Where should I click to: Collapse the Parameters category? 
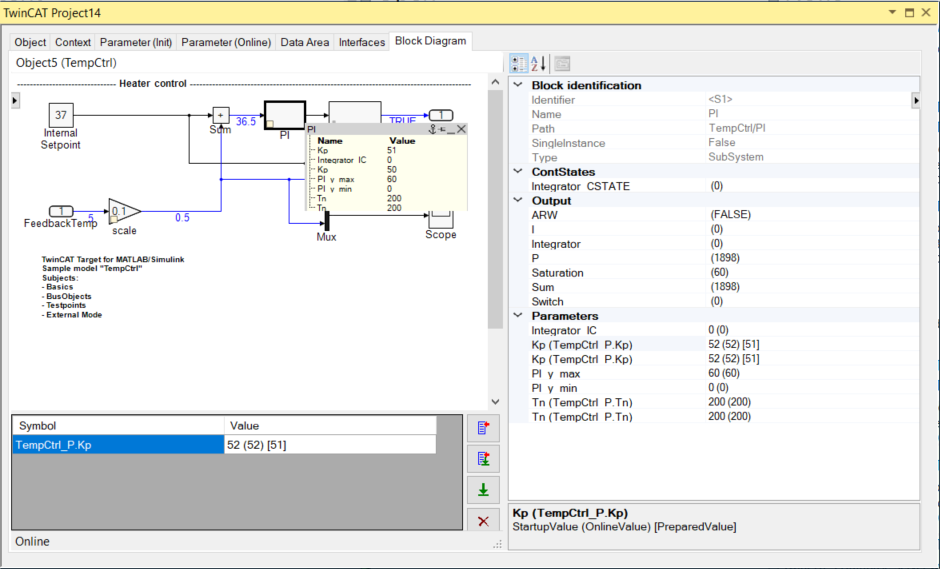click(518, 315)
